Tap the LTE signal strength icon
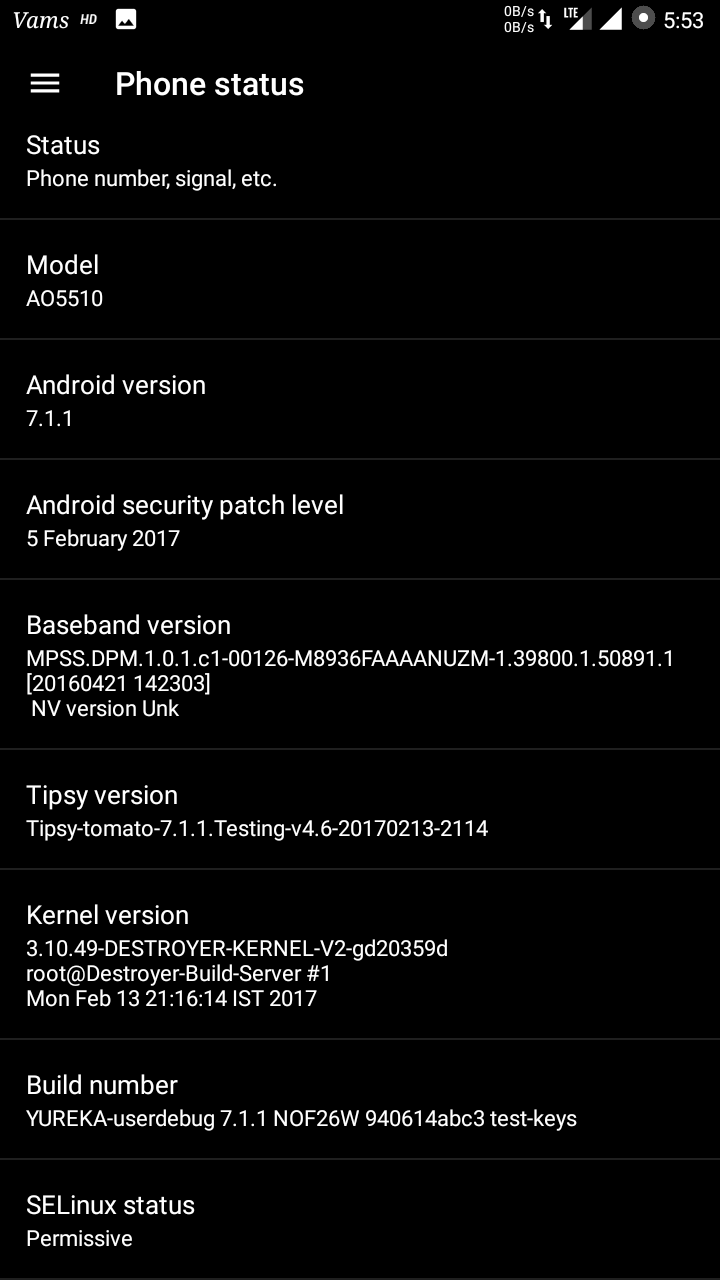The height and width of the screenshot is (1280, 720). tap(578, 19)
